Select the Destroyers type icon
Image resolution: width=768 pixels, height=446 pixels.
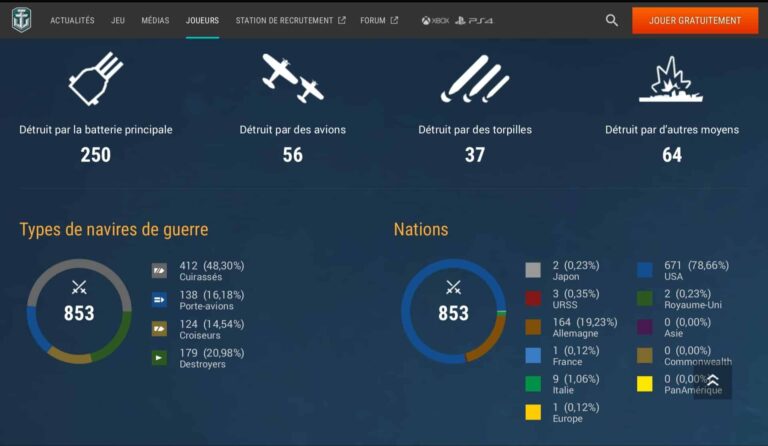pyautogui.click(x=159, y=357)
